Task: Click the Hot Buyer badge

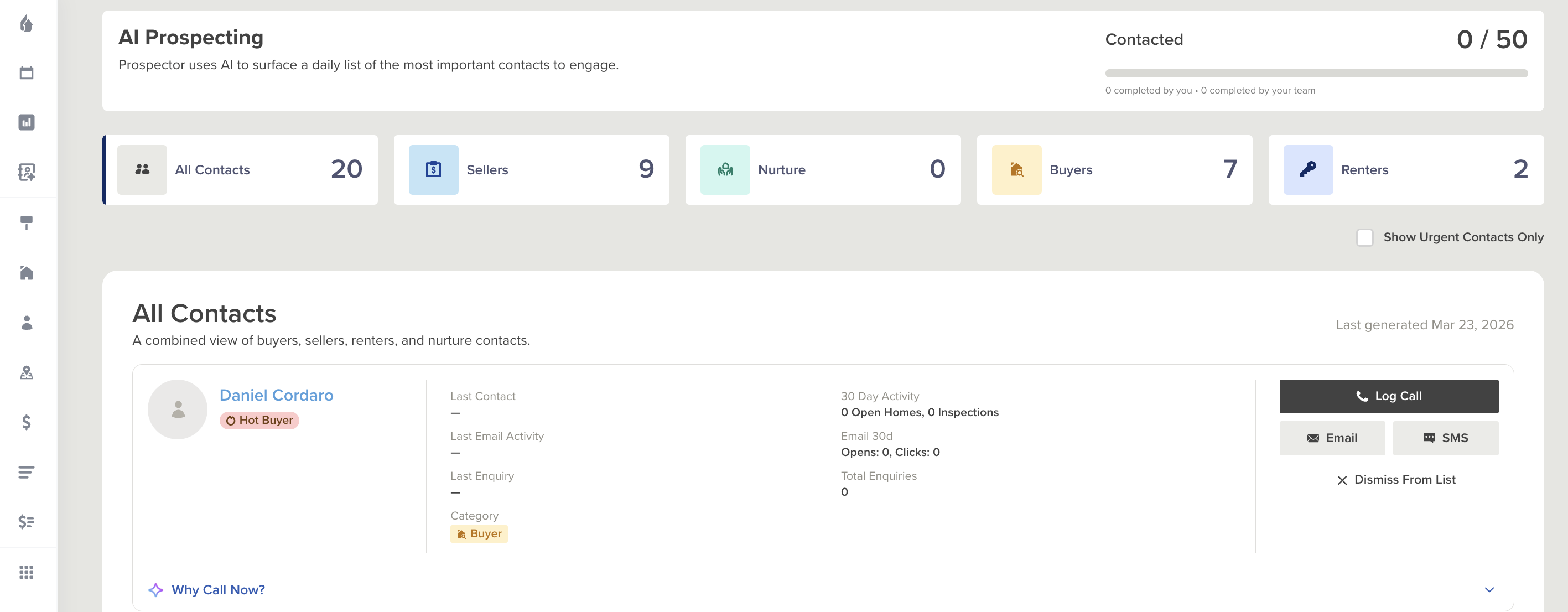Action: [x=259, y=420]
